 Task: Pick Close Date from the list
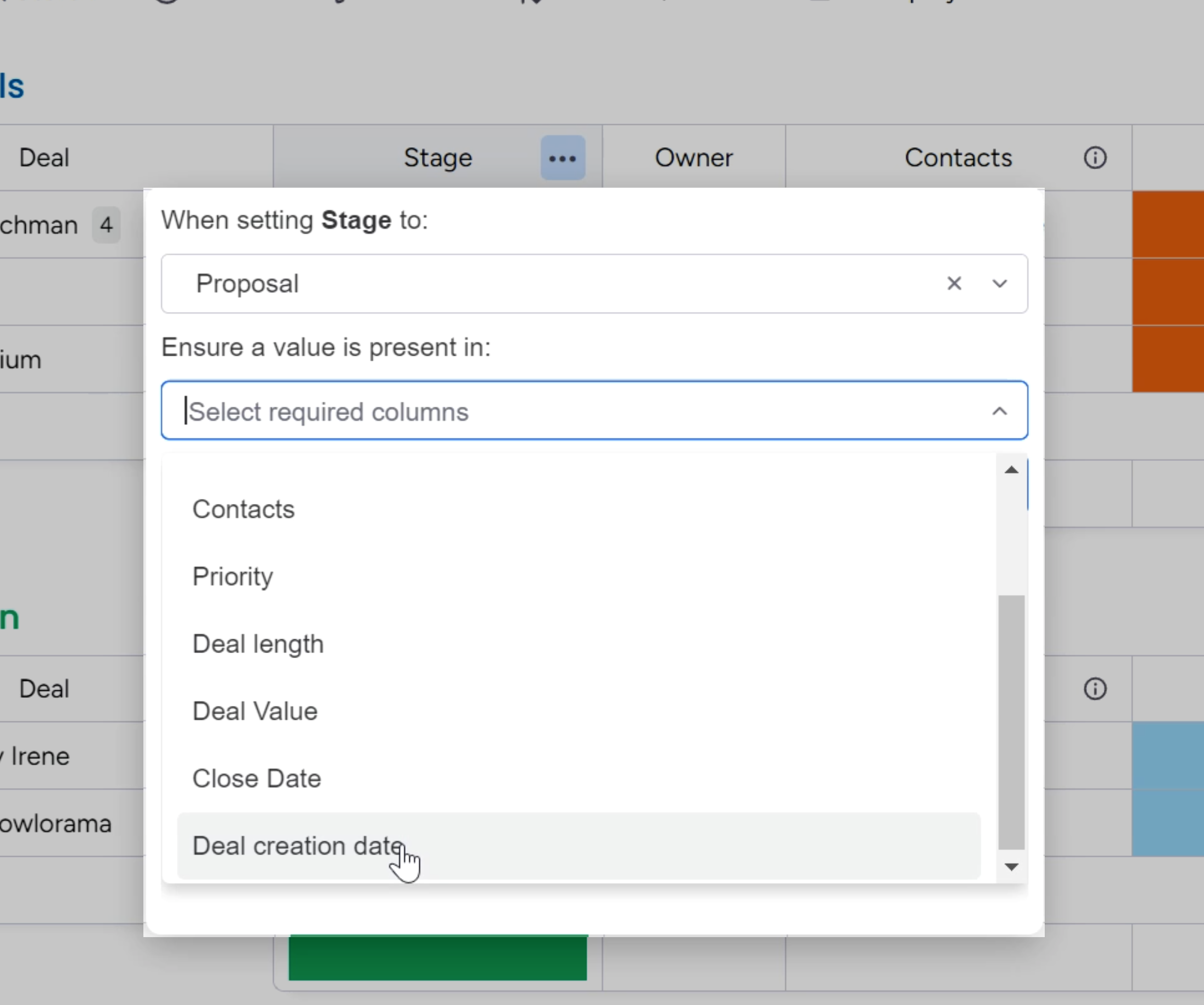(x=257, y=778)
